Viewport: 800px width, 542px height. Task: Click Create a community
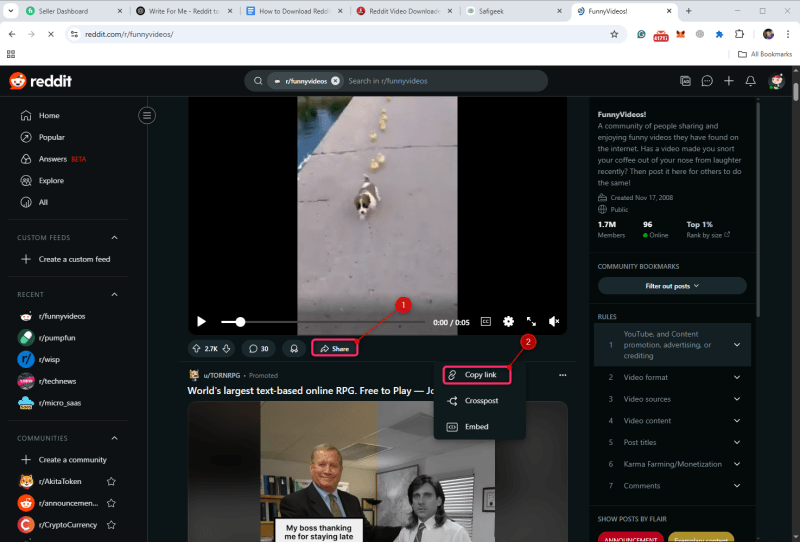point(66,460)
